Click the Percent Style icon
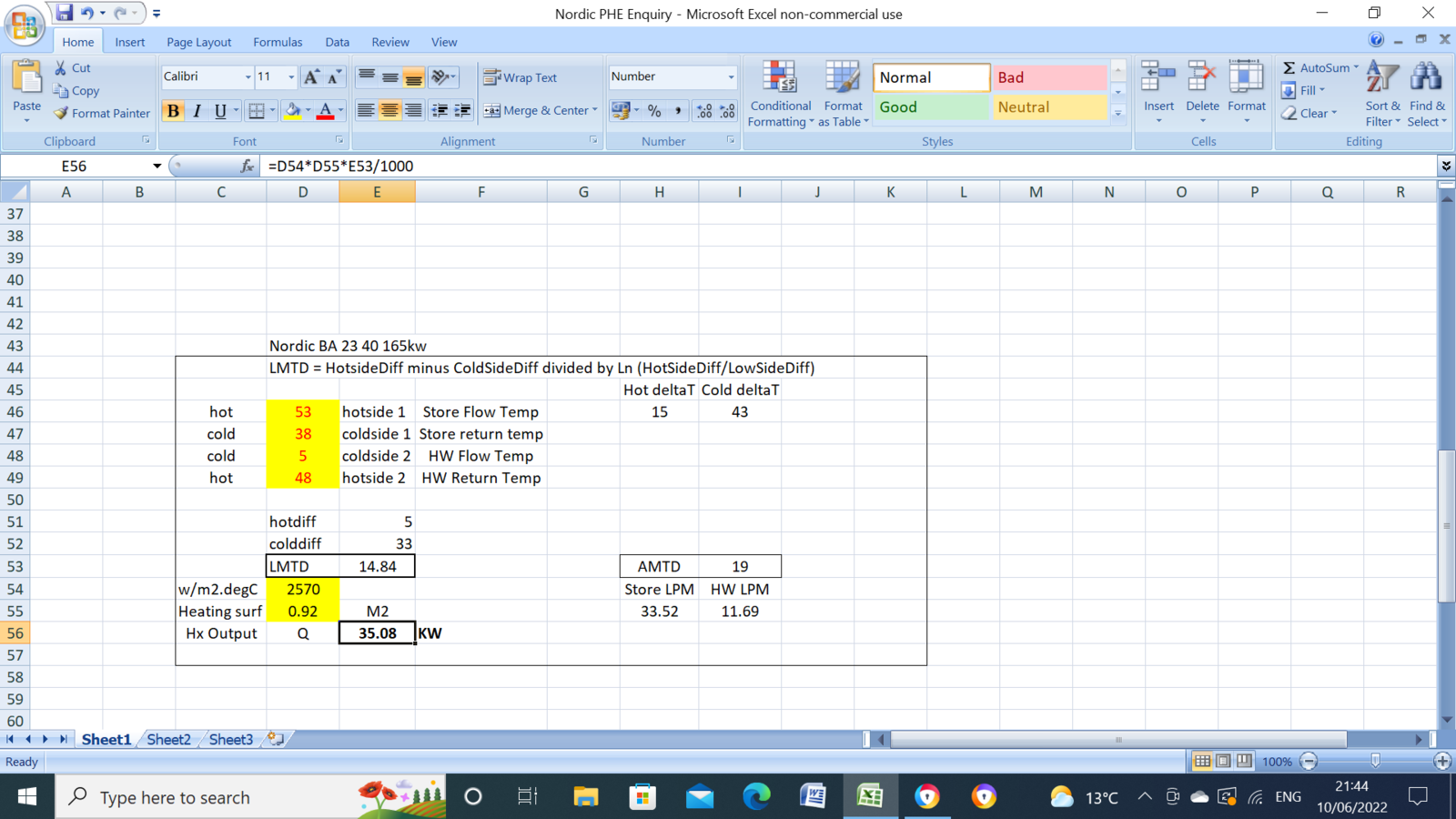 (654, 111)
